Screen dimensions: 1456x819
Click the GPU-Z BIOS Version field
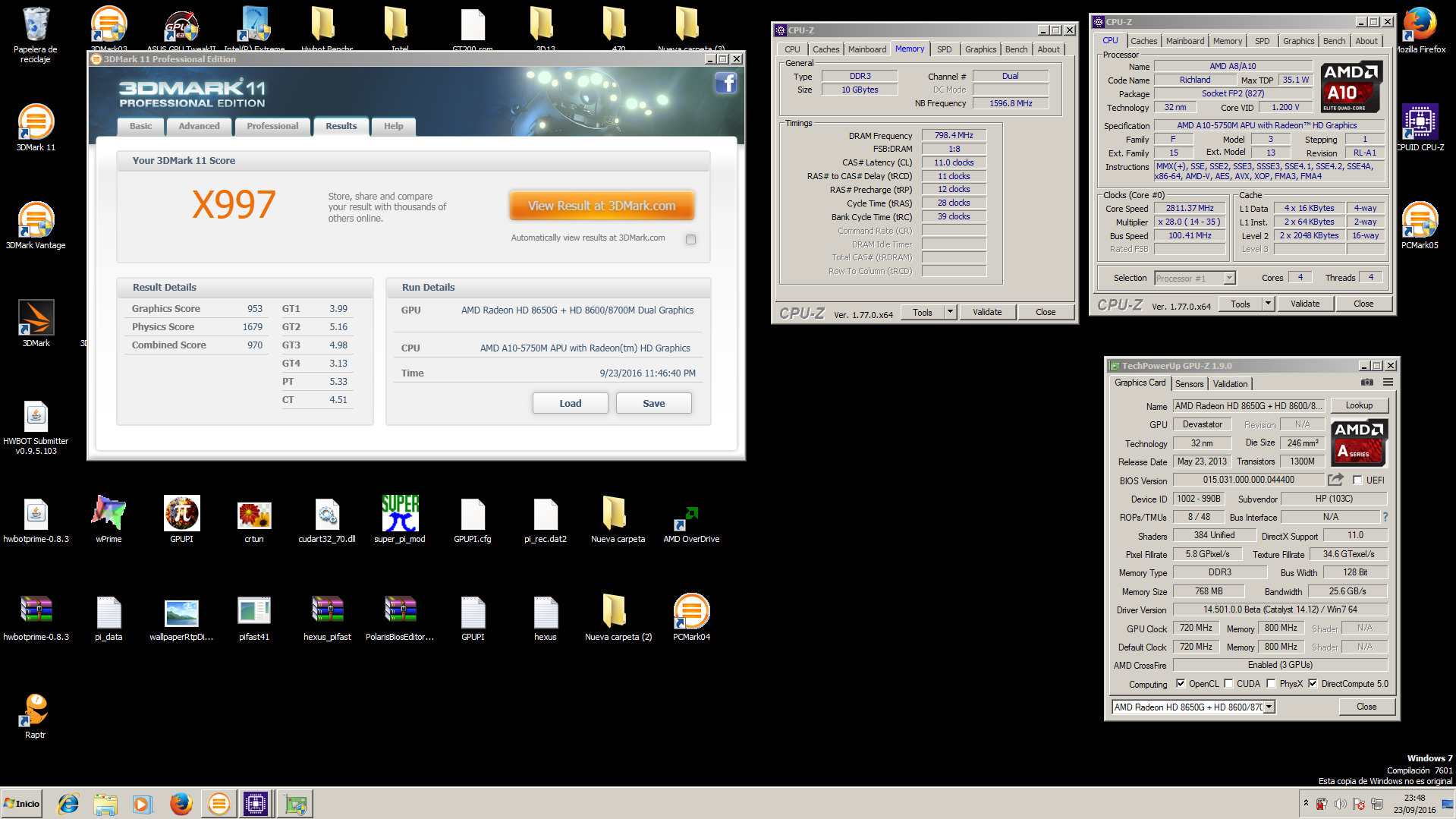(1248, 480)
